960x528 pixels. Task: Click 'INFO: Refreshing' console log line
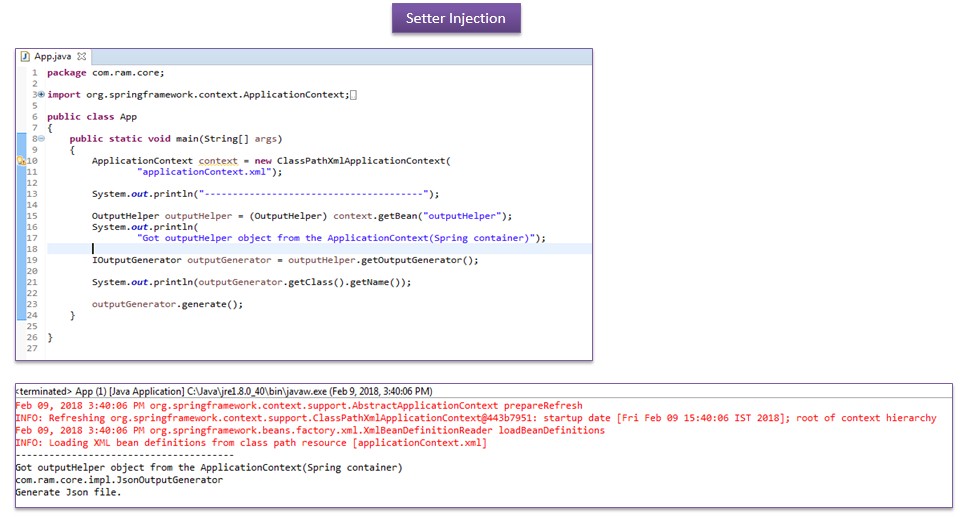click(476, 418)
